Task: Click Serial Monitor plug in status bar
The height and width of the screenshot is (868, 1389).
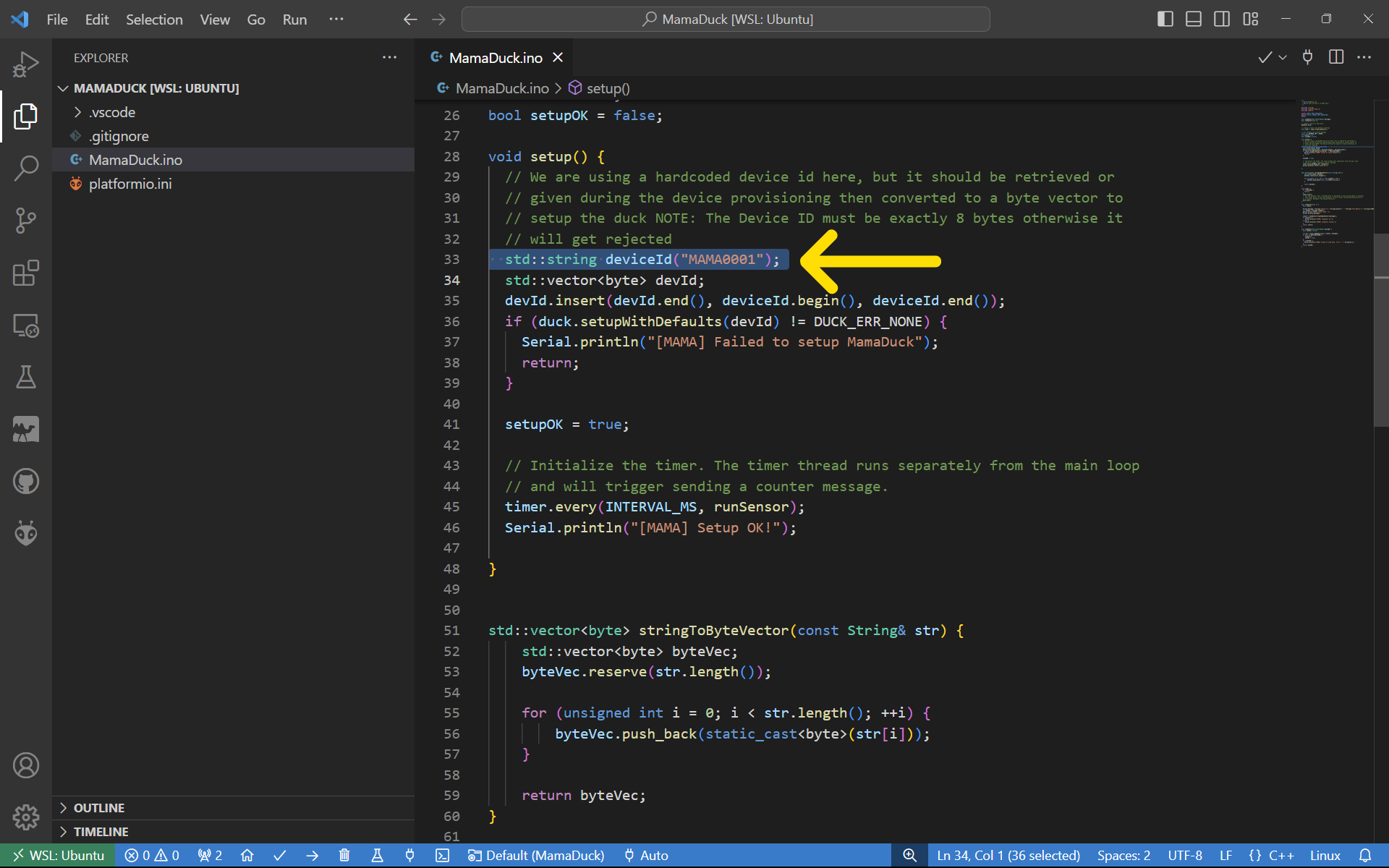Action: point(409,856)
